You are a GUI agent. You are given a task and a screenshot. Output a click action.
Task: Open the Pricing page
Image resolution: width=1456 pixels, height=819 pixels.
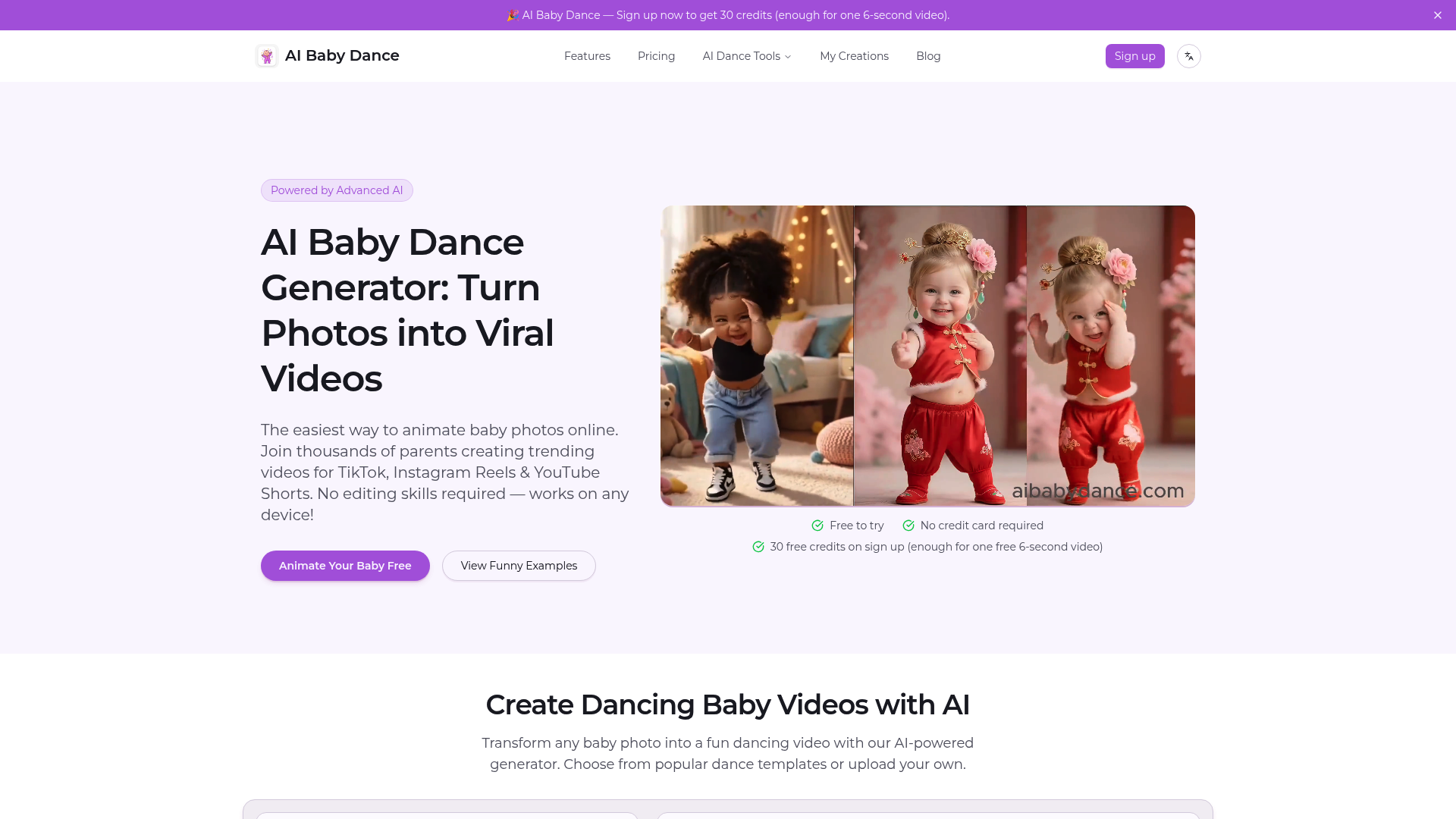pyautogui.click(x=656, y=55)
